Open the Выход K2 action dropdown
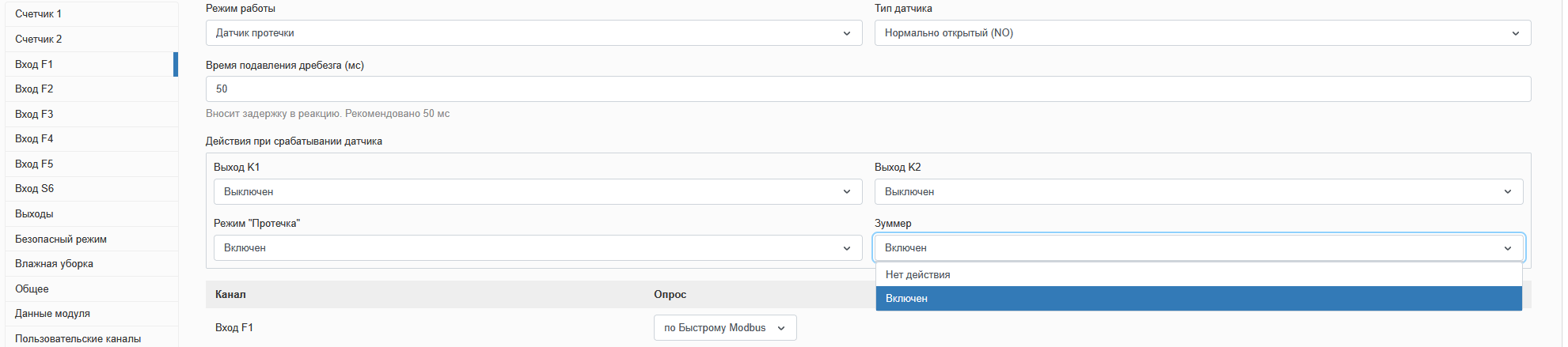1568x347 pixels. point(1198,192)
